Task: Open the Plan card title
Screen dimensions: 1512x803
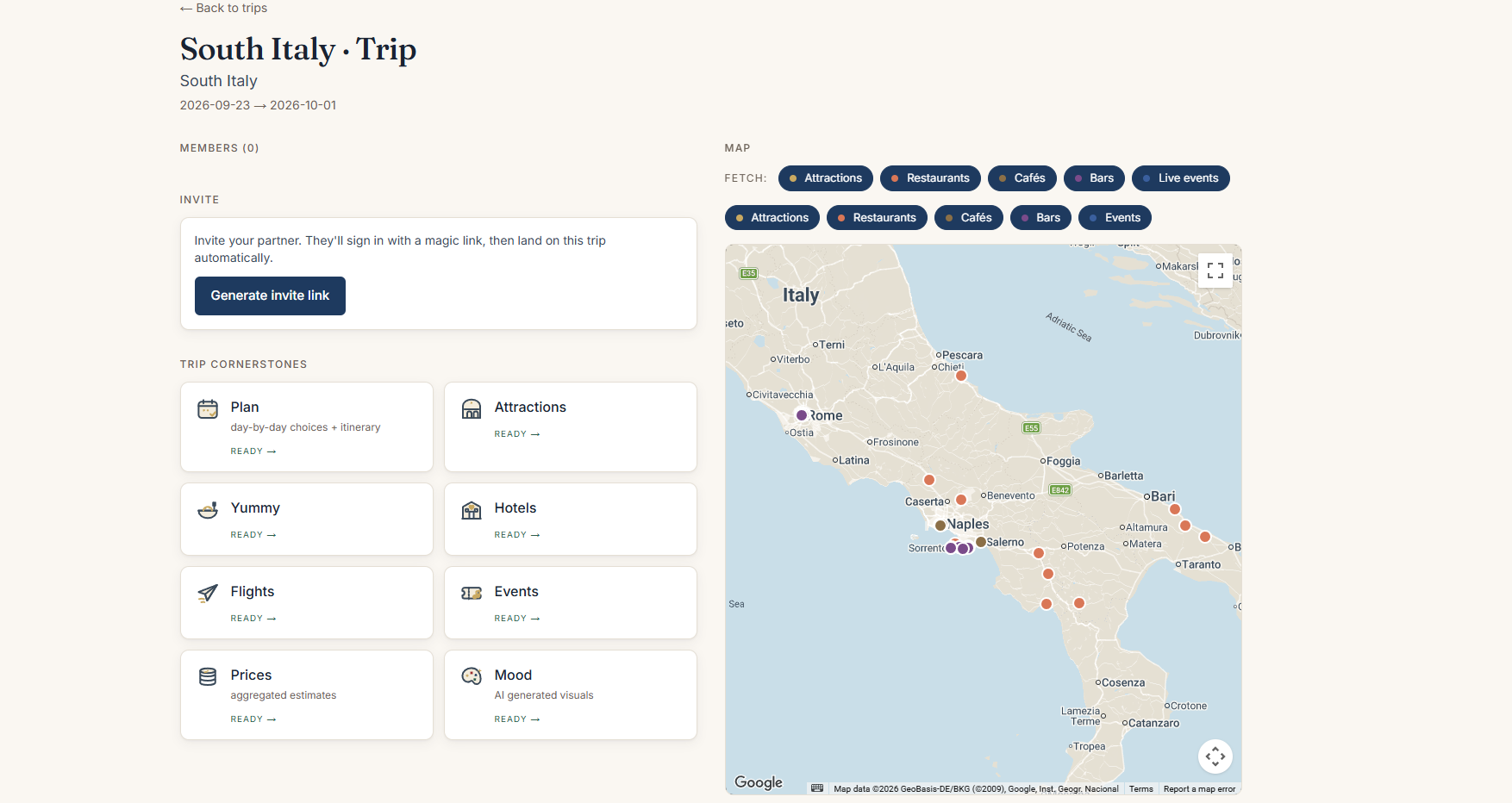Action: (245, 407)
